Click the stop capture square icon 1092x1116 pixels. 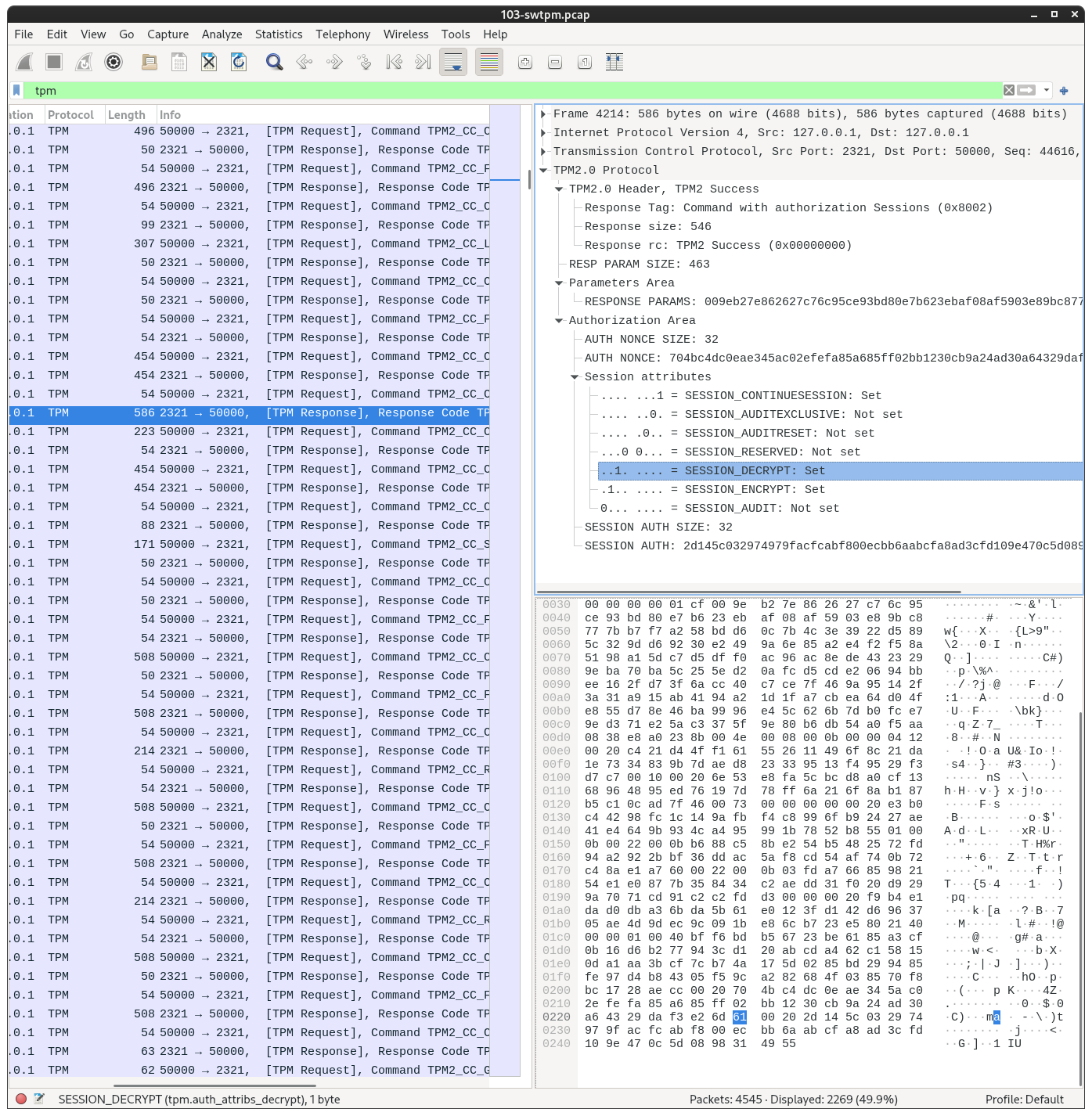pos(54,62)
